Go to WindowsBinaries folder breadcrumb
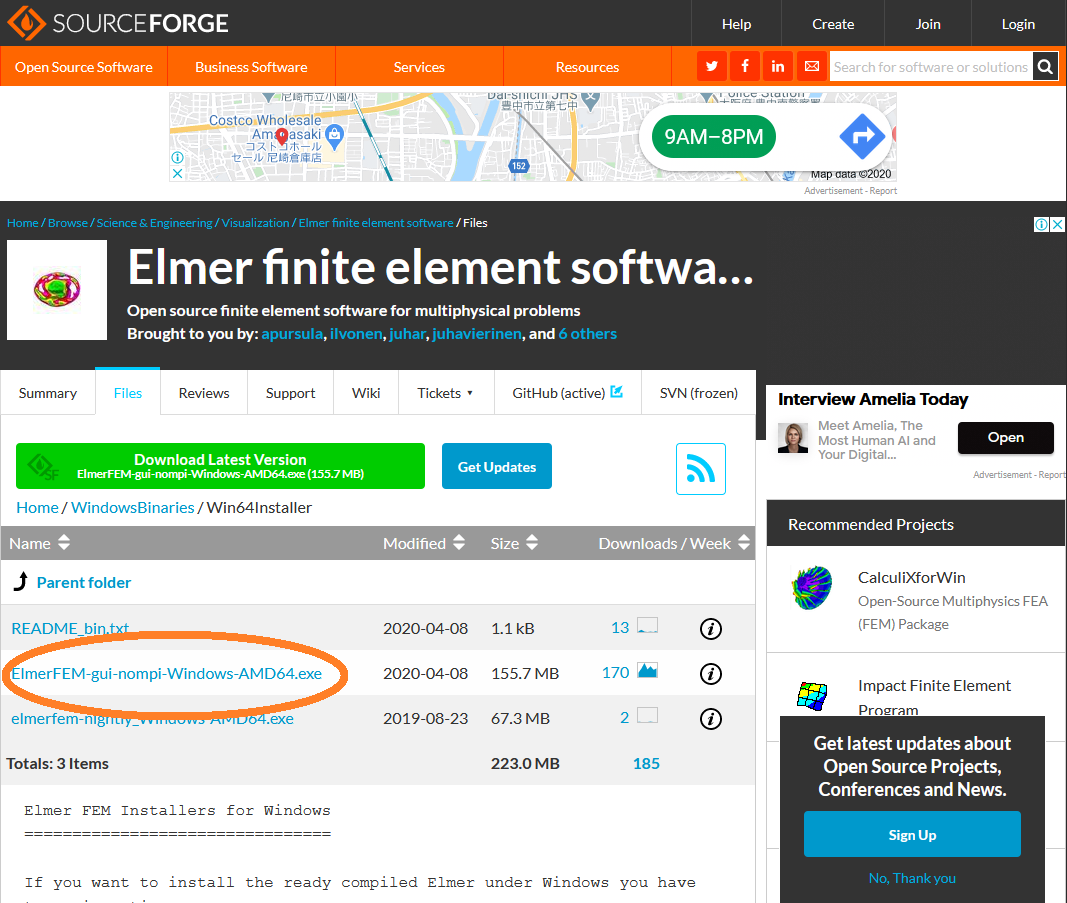The height and width of the screenshot is (903, 1067). (133, 508)
